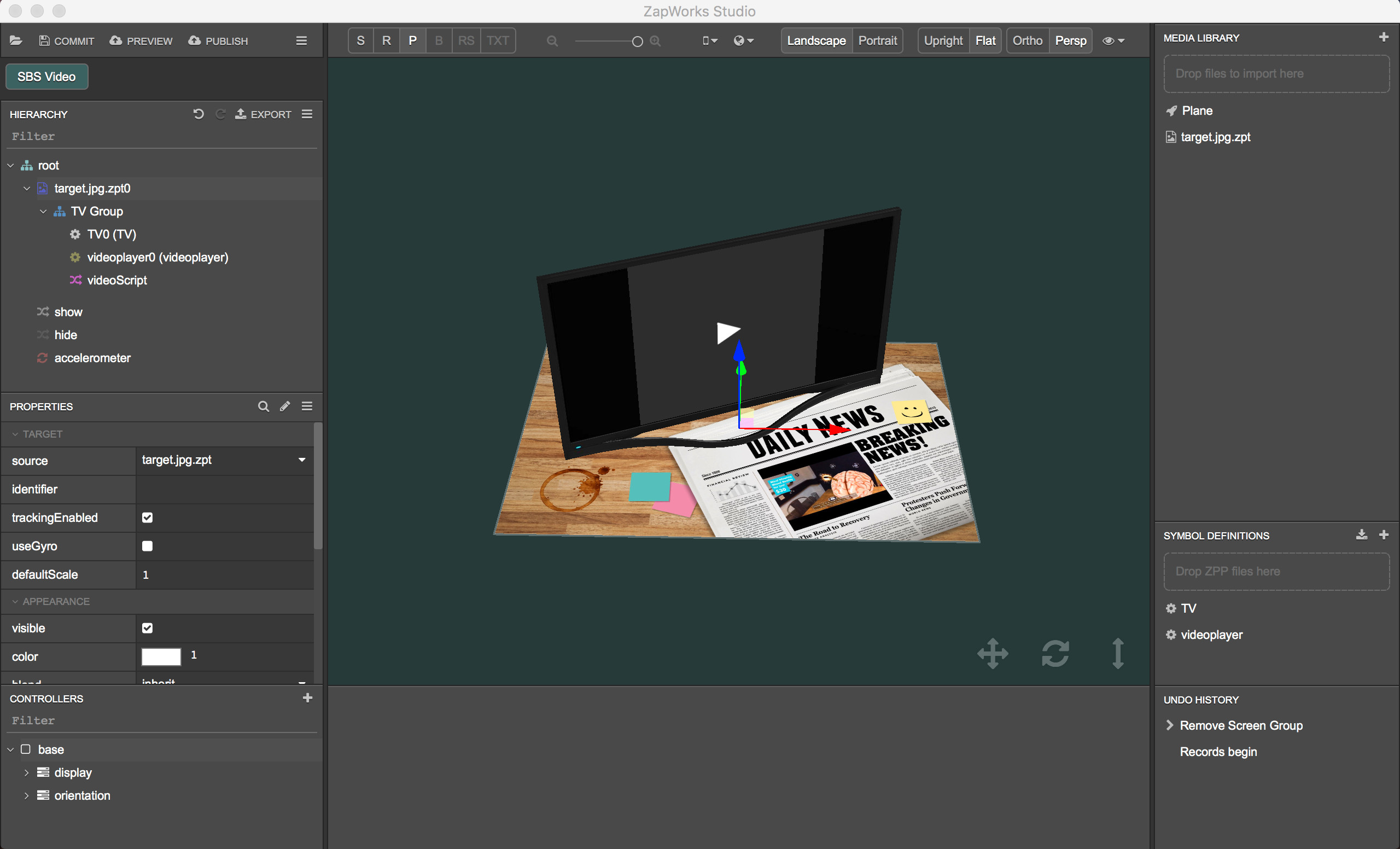Click the symbol definitions import download icon
Screen dimensions: 1400x849
(x=1361, y=535)
